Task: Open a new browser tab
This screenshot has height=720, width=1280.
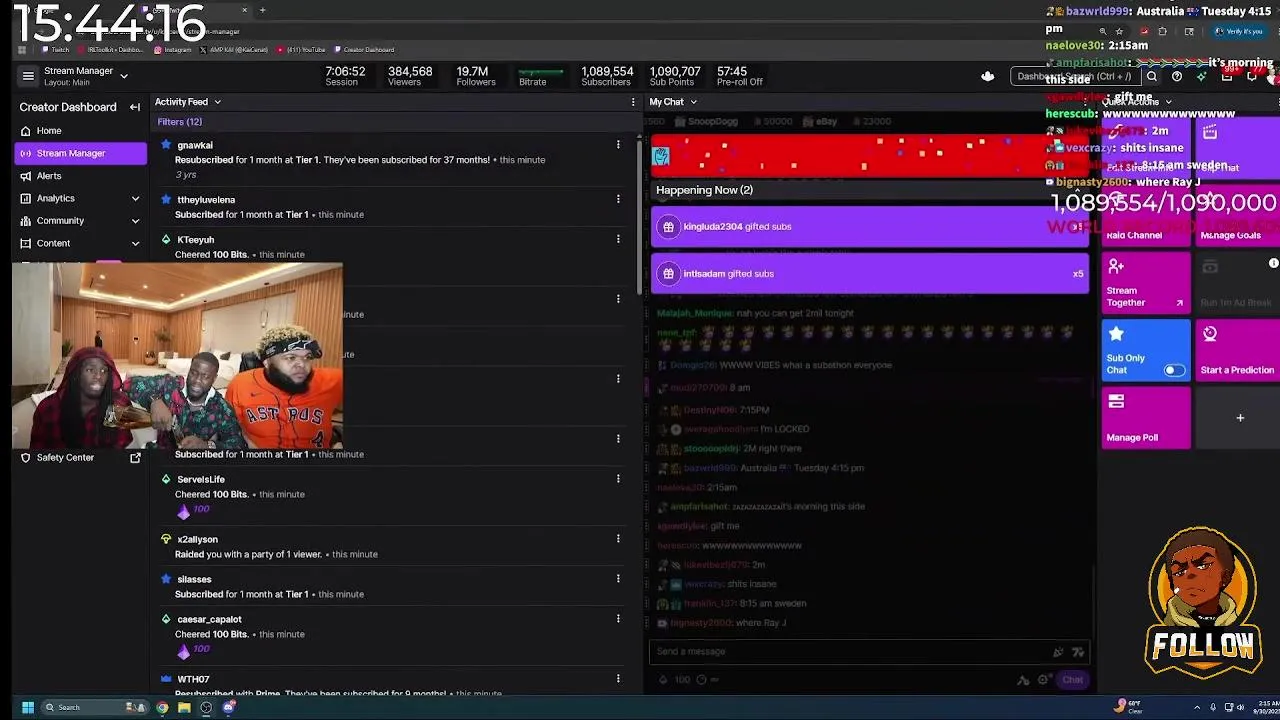Action: coord(262,10)
